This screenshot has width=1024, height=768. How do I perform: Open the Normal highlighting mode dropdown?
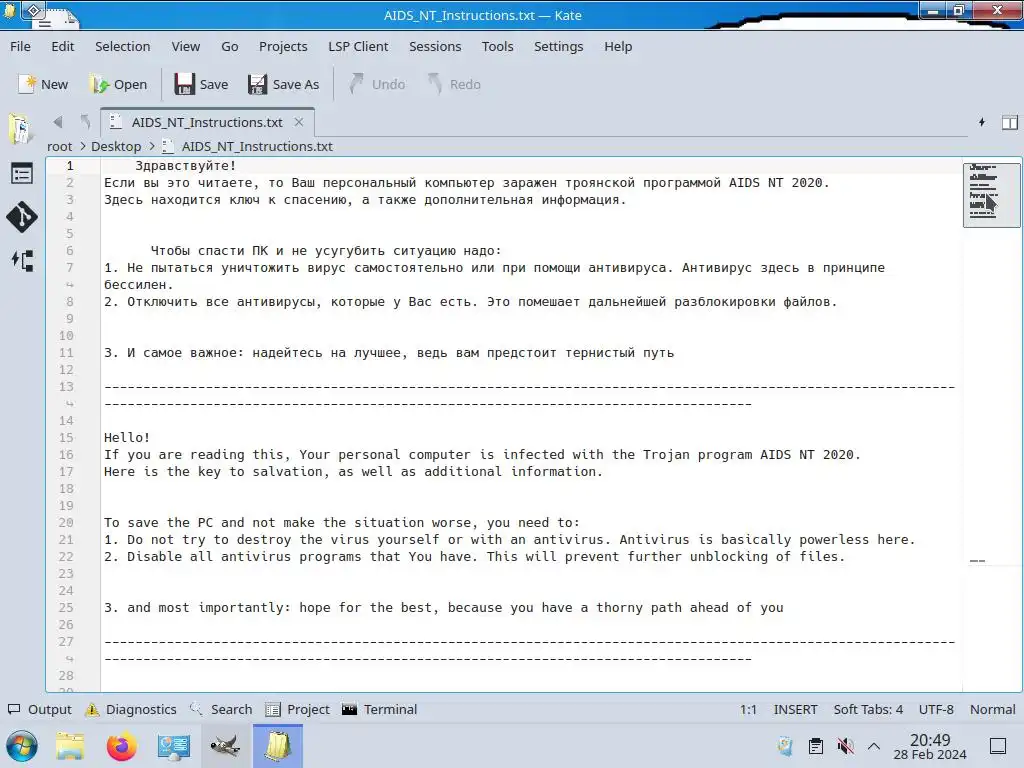(x=993, y=709)
